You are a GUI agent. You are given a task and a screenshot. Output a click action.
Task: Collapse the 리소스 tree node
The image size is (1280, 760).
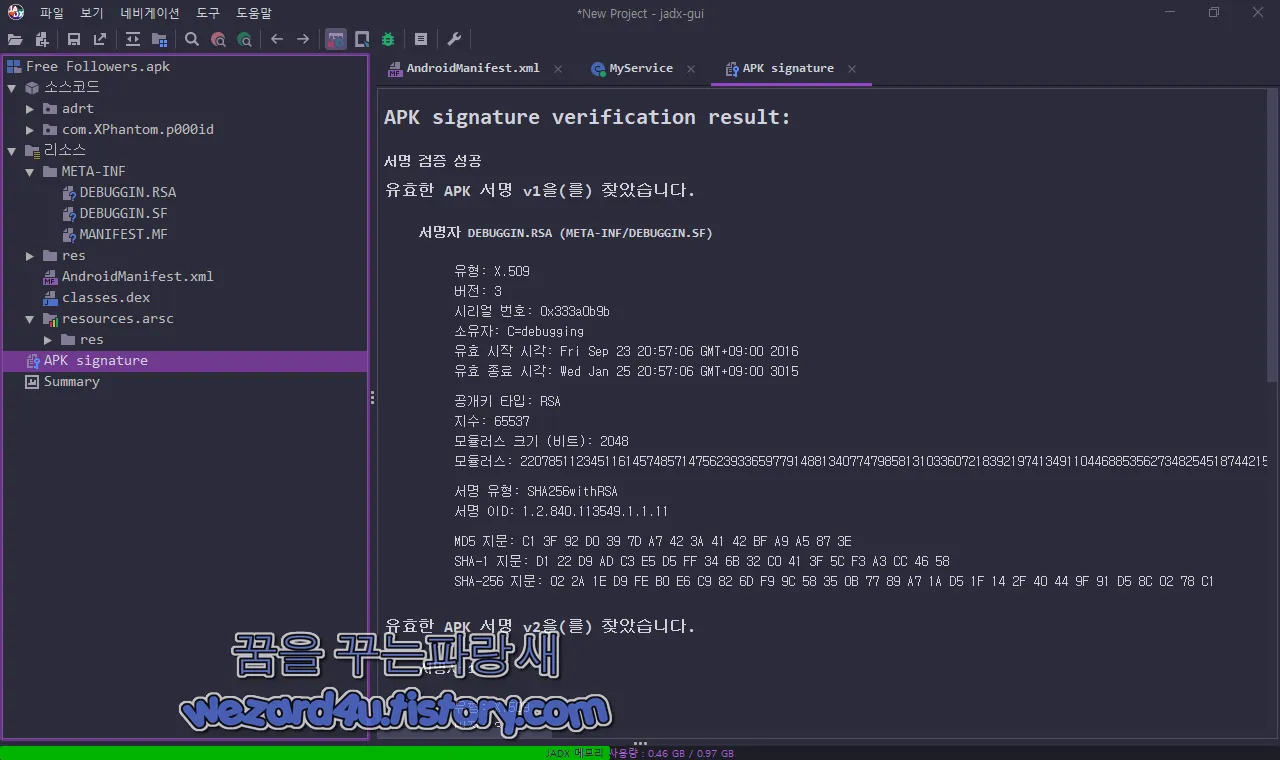click(x=12, y=151)
